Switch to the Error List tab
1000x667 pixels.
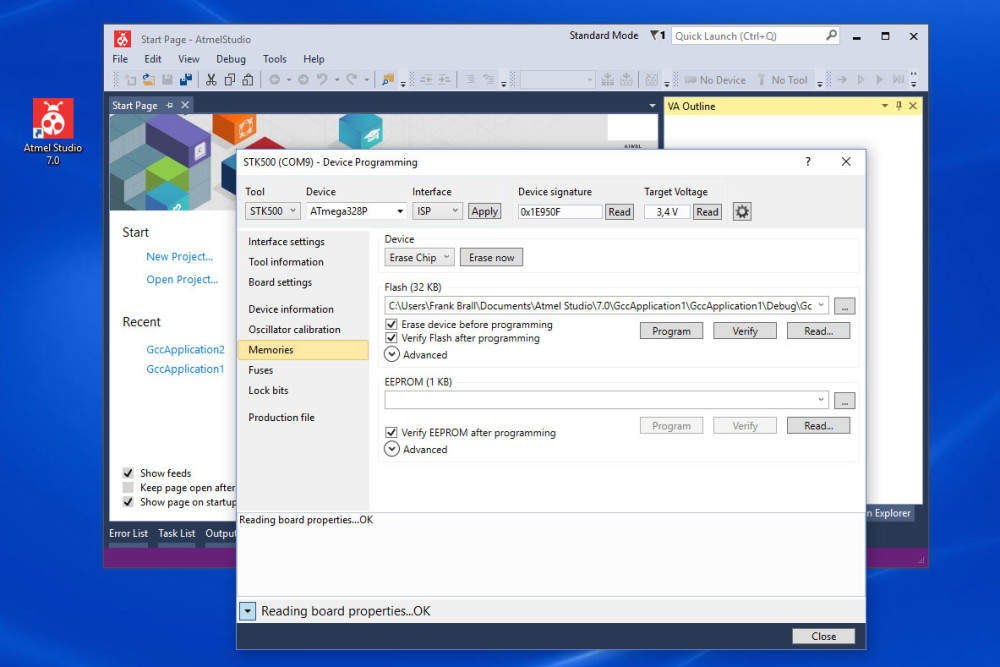pyautogui.click(x=128, y=533)
